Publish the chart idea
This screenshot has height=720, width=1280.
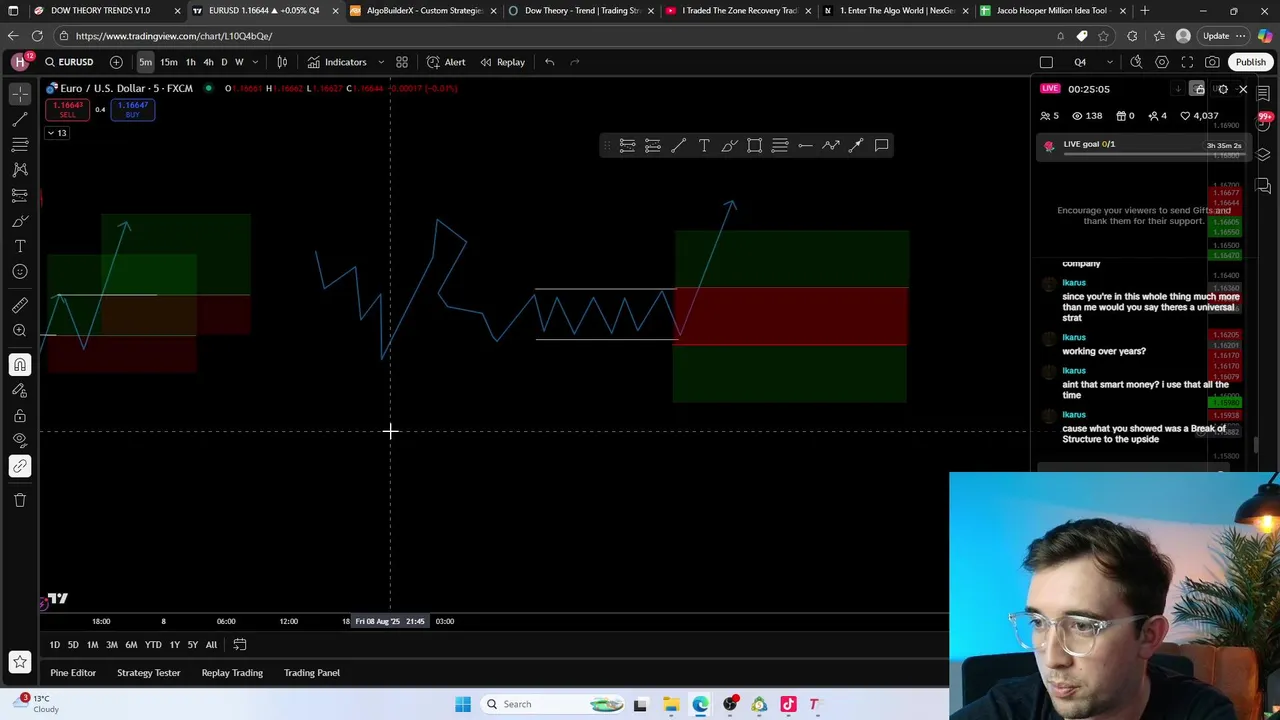1250,62
